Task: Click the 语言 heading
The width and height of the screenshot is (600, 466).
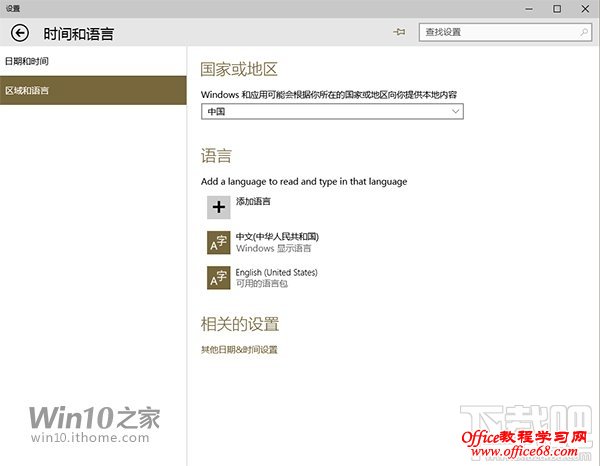Action: coord(216,156)
